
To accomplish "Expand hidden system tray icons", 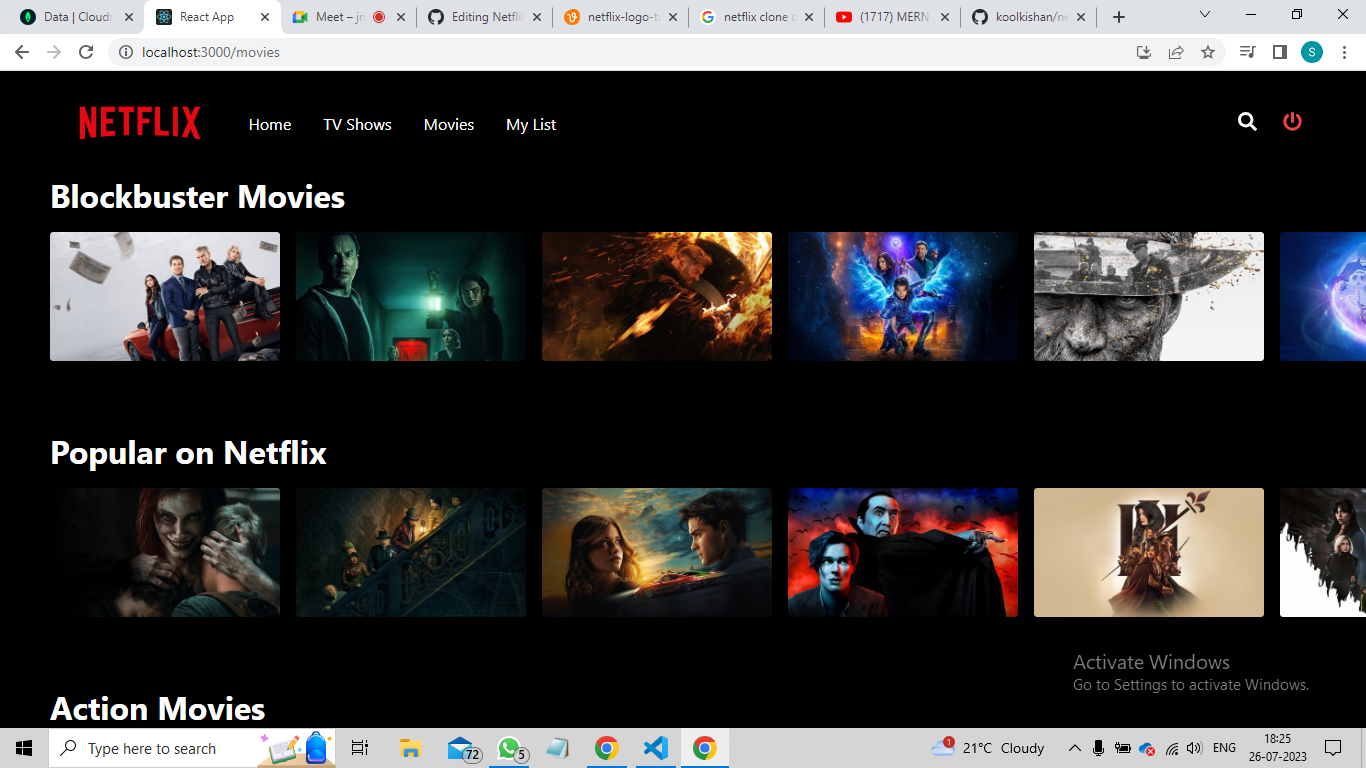I will 1074,747.
